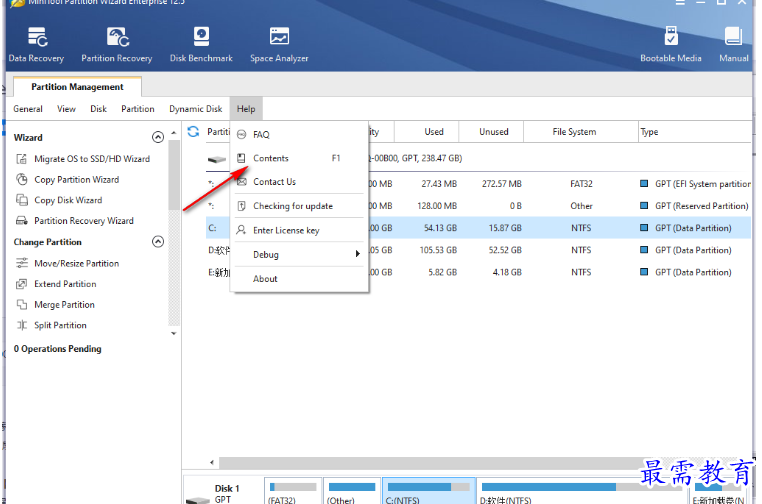Sort by the Used column header
The width and height of the screenshot is (762, 504).
click(427, 132)
